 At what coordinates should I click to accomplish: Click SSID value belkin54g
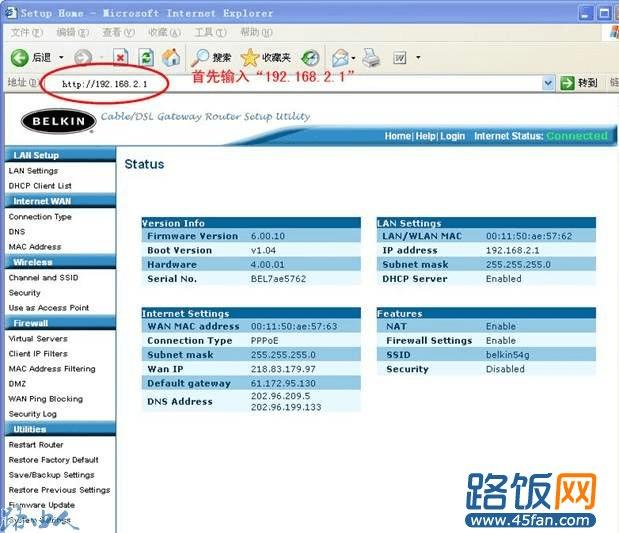coord(507,355)
